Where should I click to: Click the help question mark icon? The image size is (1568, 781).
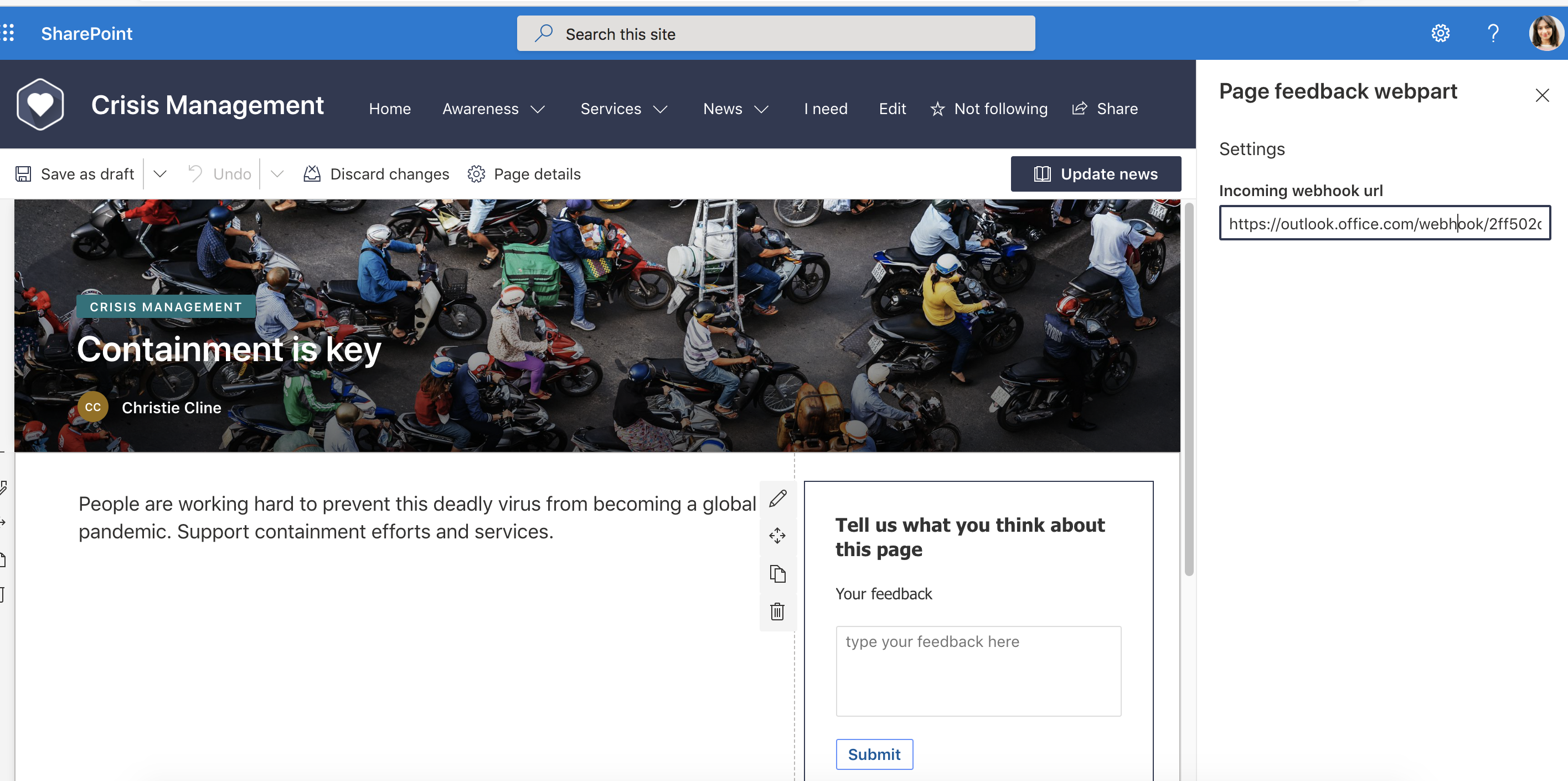1491,33
